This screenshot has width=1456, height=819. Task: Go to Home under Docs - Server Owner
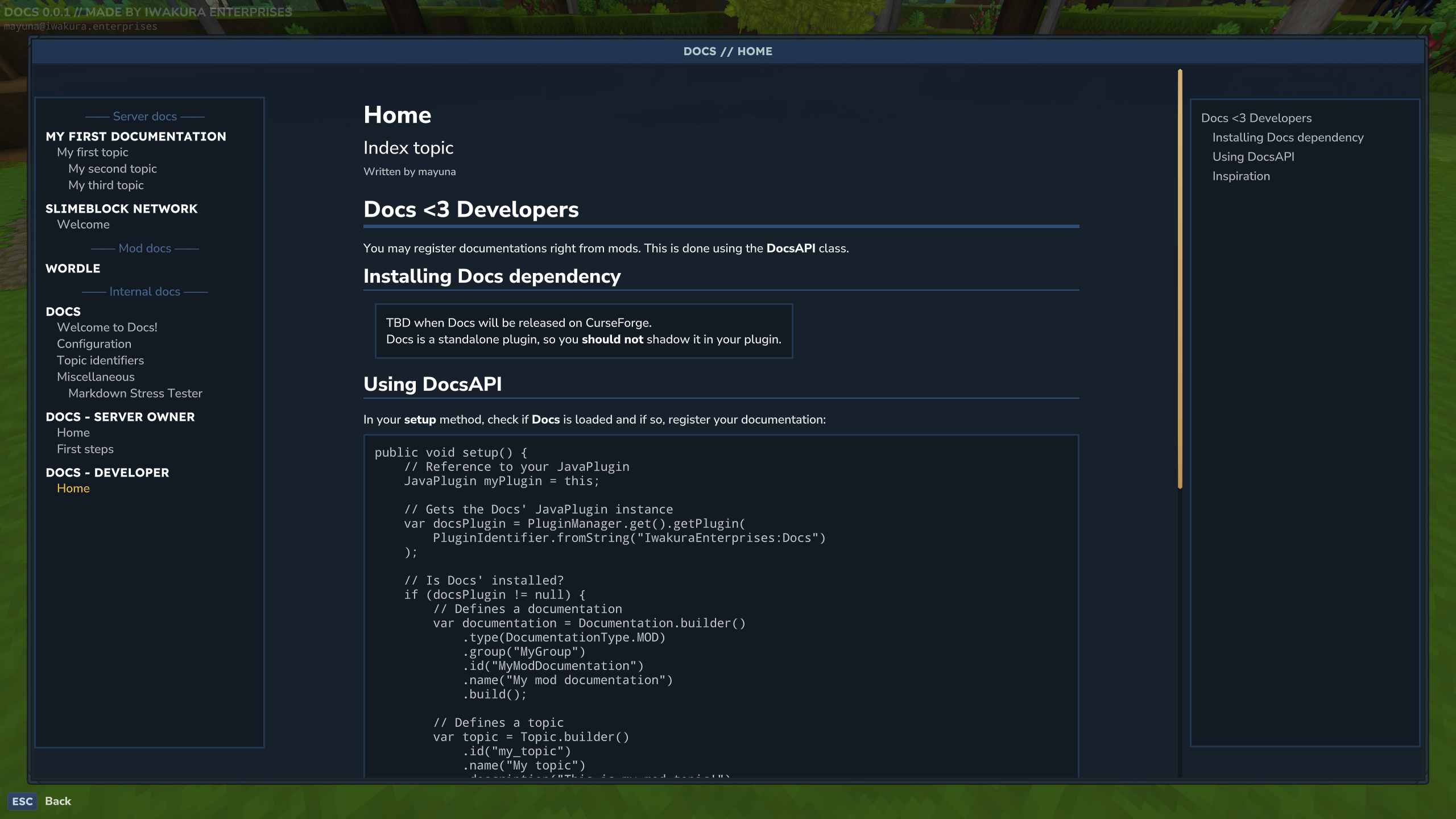click(x=73, y=432)
